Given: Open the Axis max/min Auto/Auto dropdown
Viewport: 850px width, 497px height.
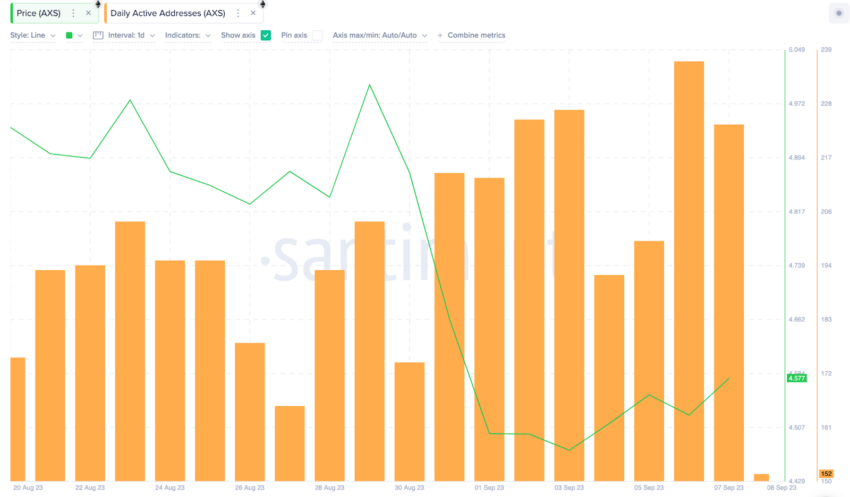Looking at the screenshot, I should tap(379, 35).
